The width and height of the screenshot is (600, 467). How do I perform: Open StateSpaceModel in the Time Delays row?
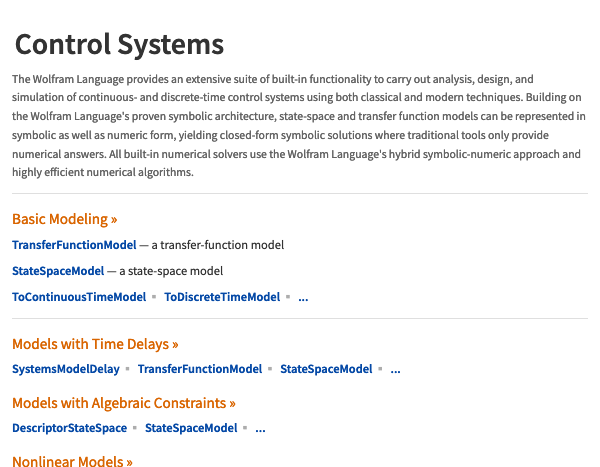(326, 369)
